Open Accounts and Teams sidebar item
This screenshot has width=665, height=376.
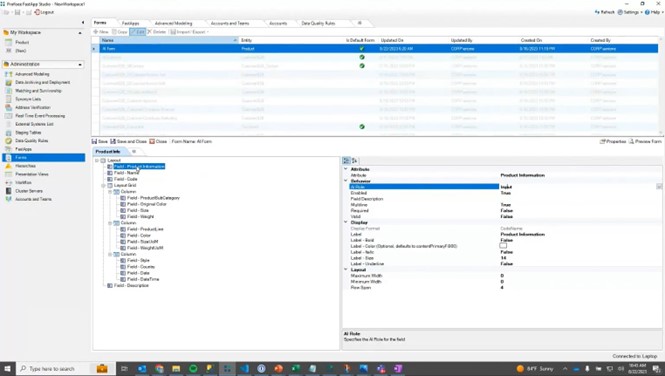[33, 199]
